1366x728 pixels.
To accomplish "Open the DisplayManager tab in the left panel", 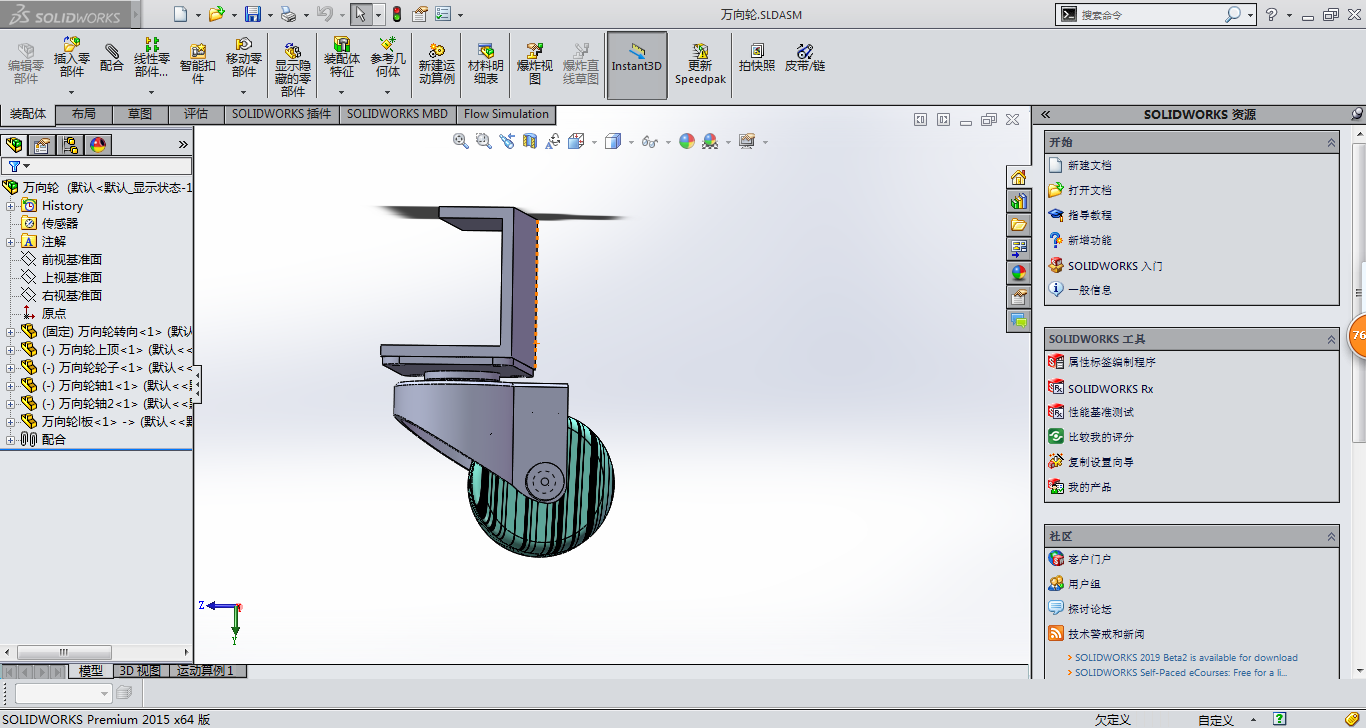I will pyautogui.click(x=98, y=145).
